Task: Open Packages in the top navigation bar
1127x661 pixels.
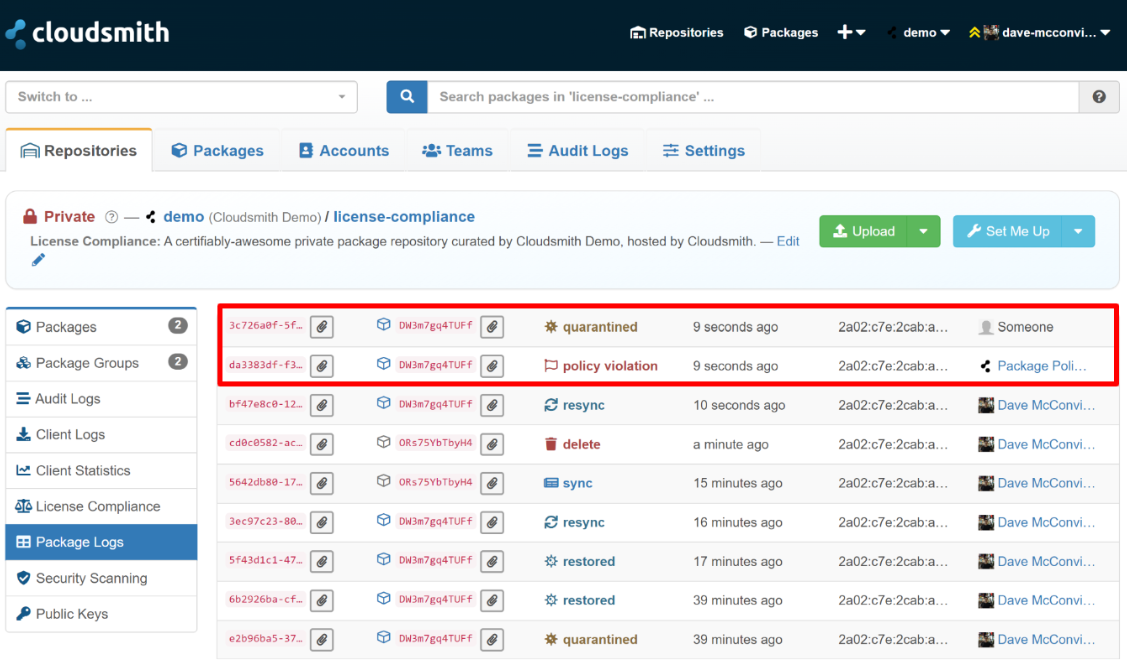Action: click(781, 32)
